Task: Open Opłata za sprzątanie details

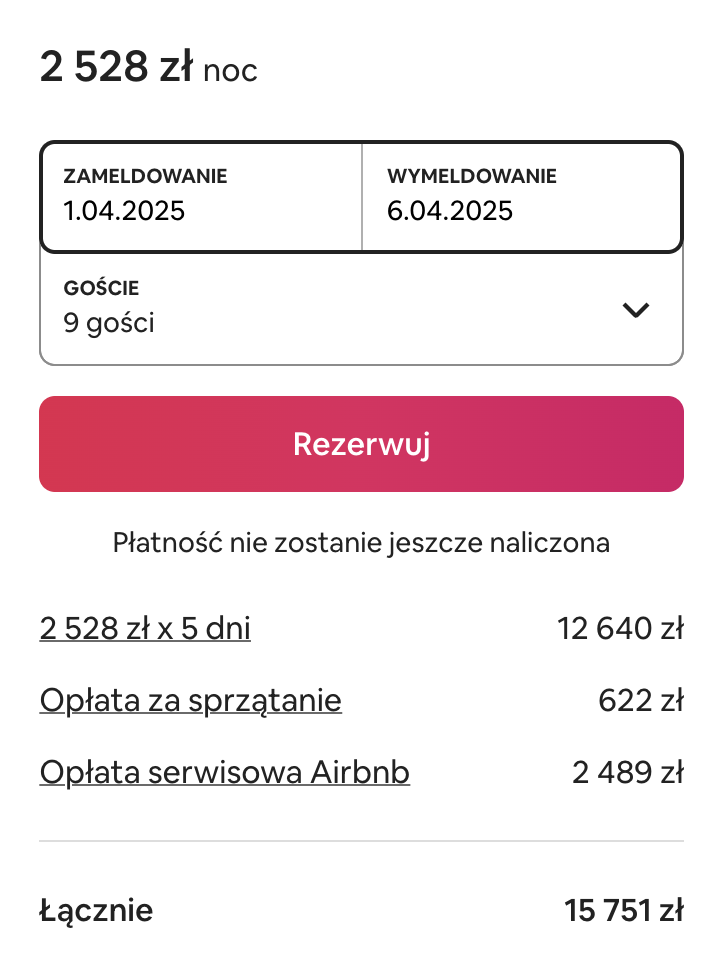Action: click(x=190, y=700)
